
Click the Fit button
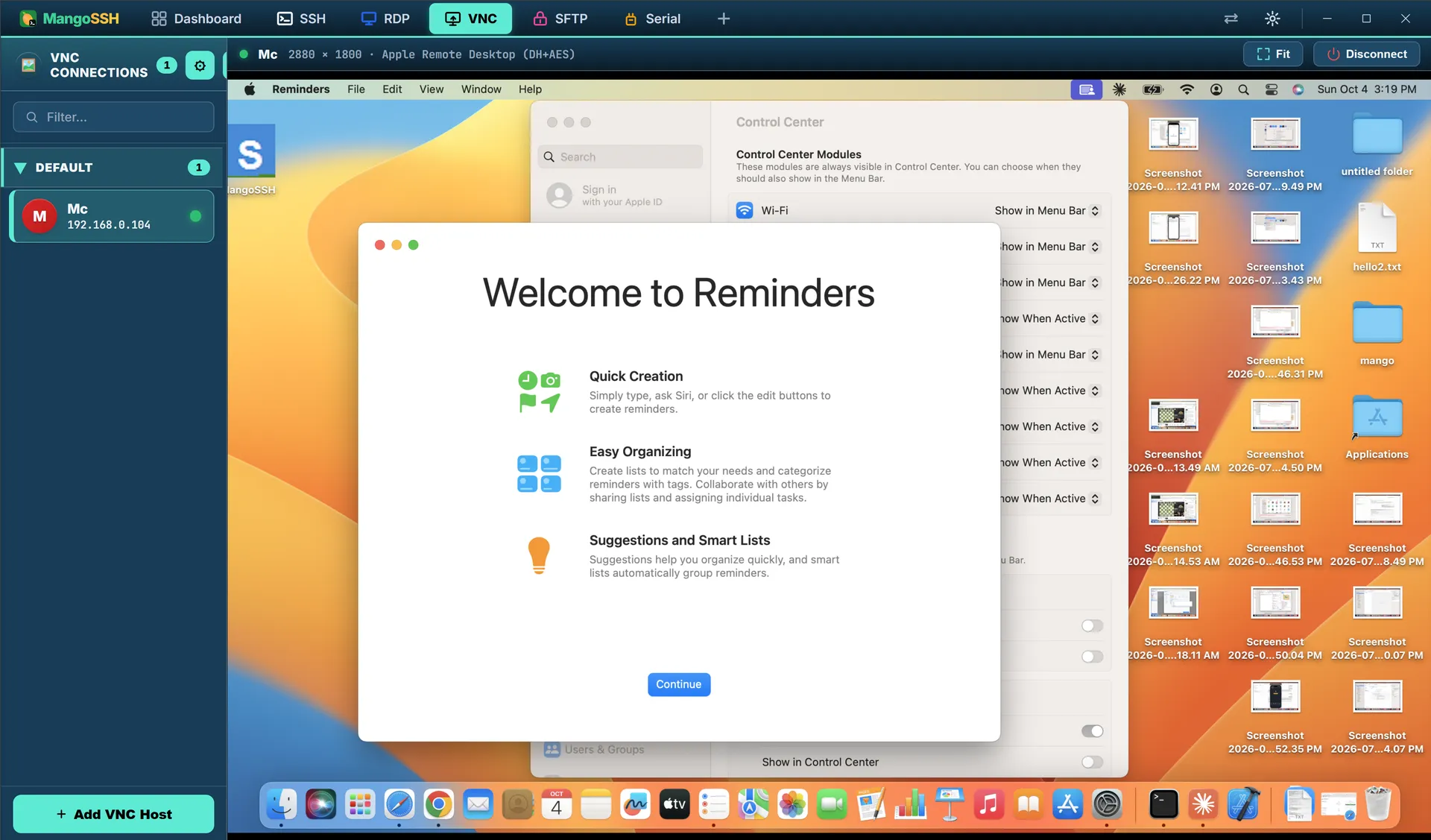(1273, 54)
